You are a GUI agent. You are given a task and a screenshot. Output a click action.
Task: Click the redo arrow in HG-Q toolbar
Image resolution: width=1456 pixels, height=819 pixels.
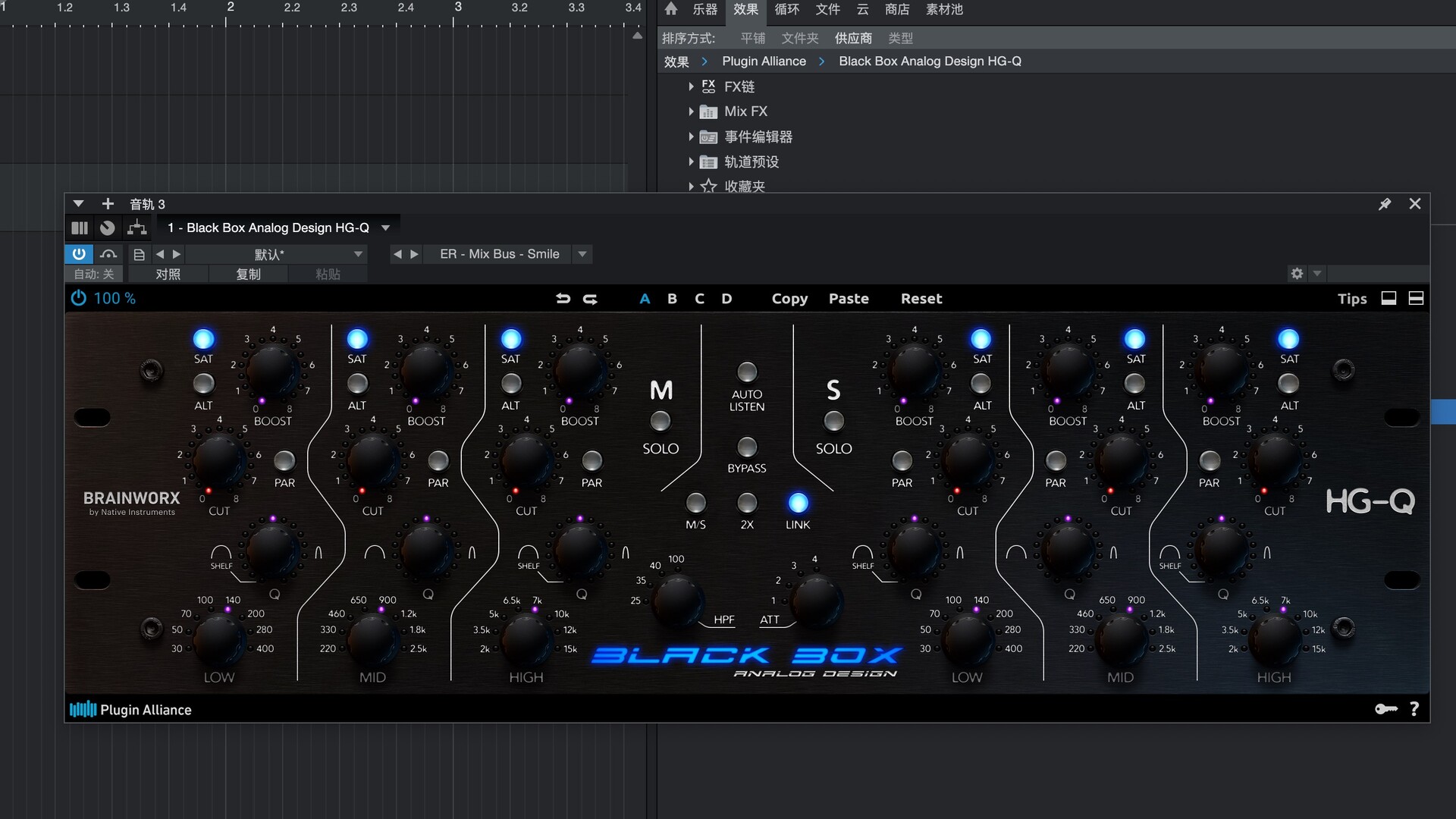pyautogui.click(x=590, y=299)
